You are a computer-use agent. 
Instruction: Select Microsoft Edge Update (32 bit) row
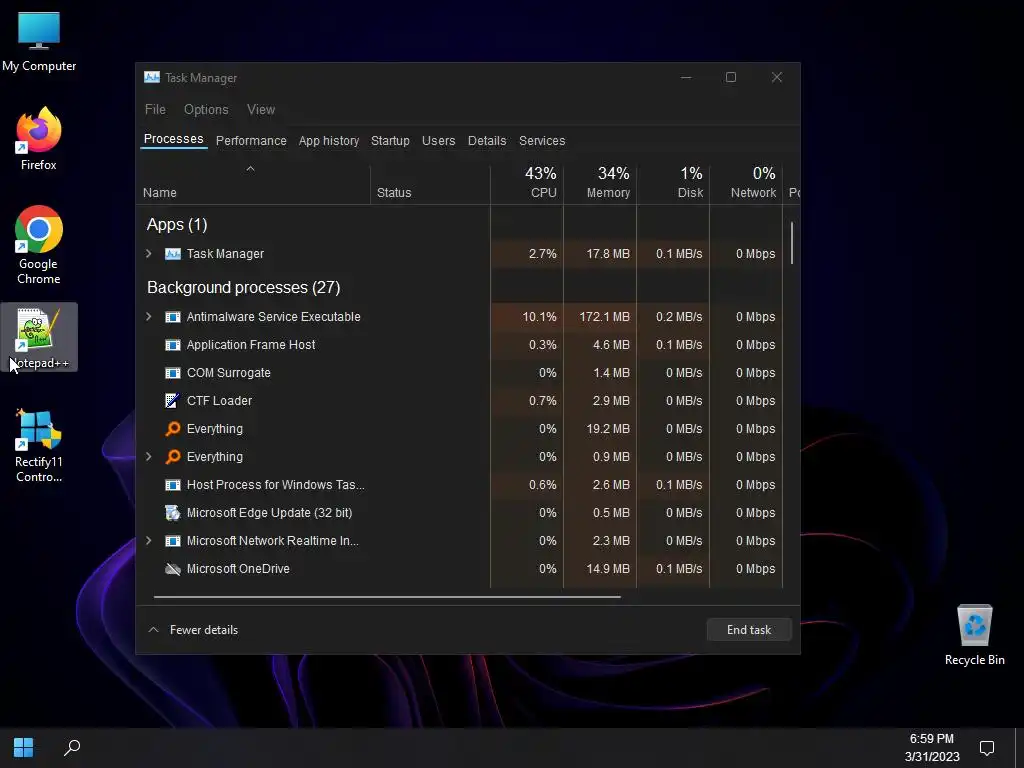click(x=460, y=513)
